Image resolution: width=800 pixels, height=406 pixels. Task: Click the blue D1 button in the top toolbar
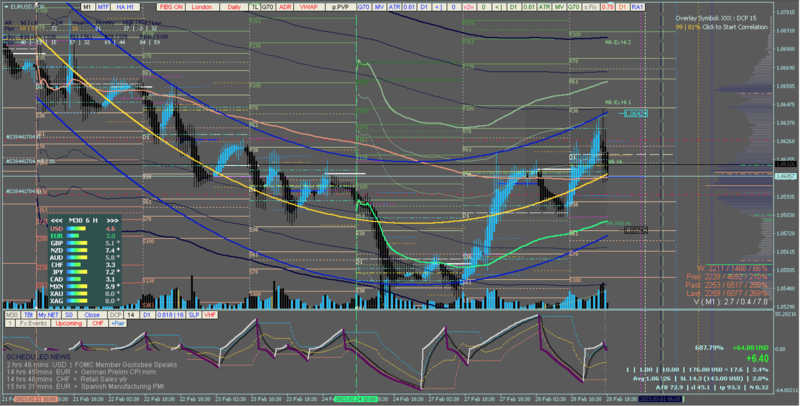click(424, 7)
